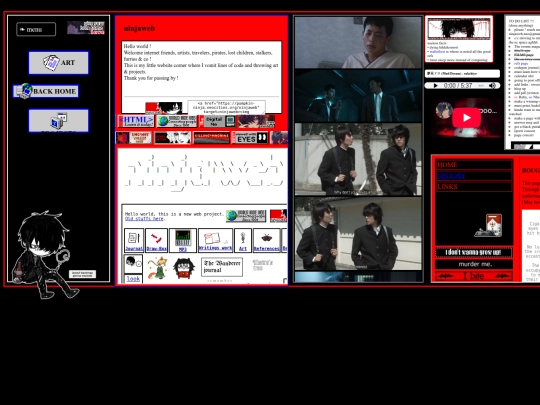Image resolution: width=540 pixels, height=405 pixels.
Task: Open the menu button in the sidebar
Action: [x=36, y=29]
